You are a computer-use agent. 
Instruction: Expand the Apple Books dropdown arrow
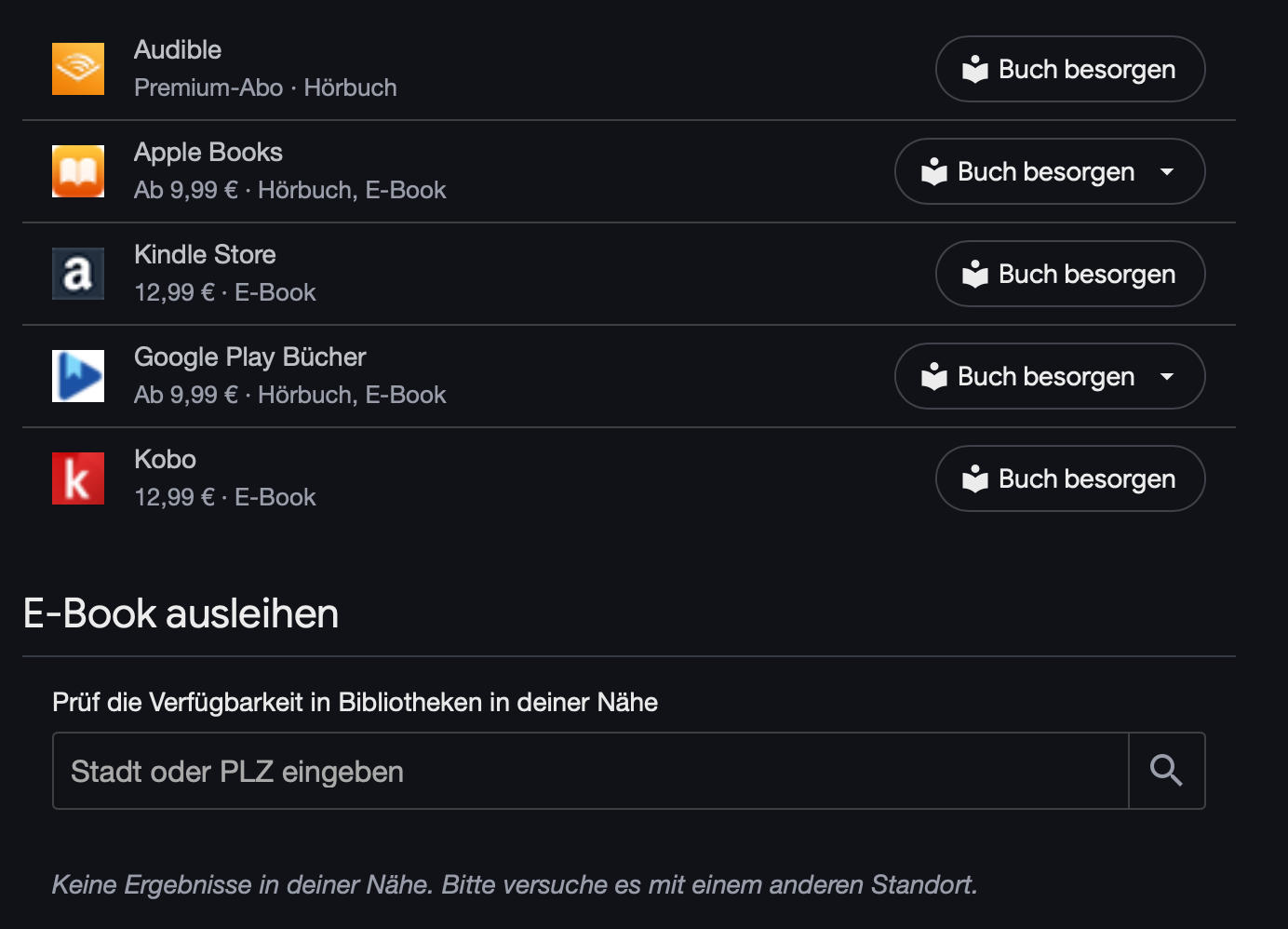(x=1167, y=172)
